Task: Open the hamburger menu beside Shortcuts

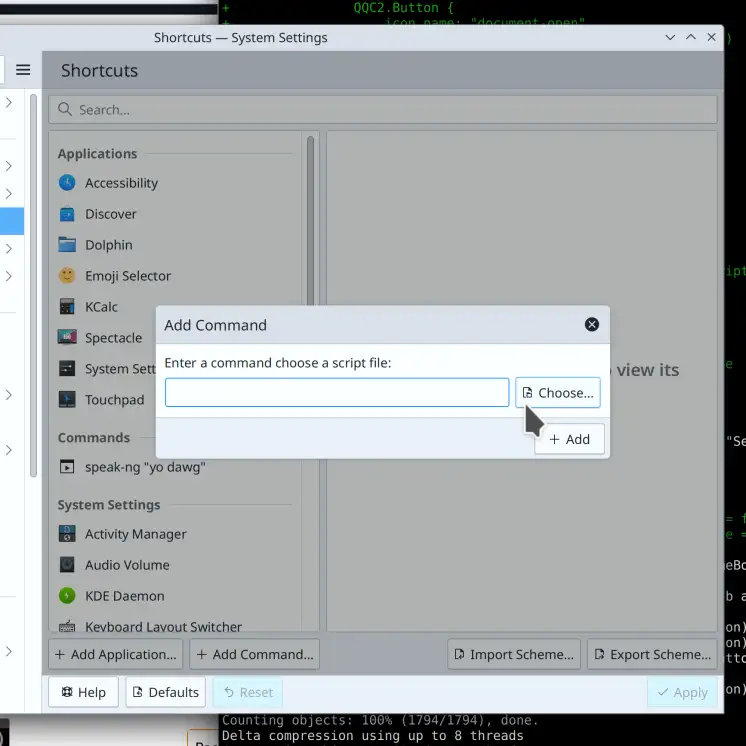Action: click(23, 70)
